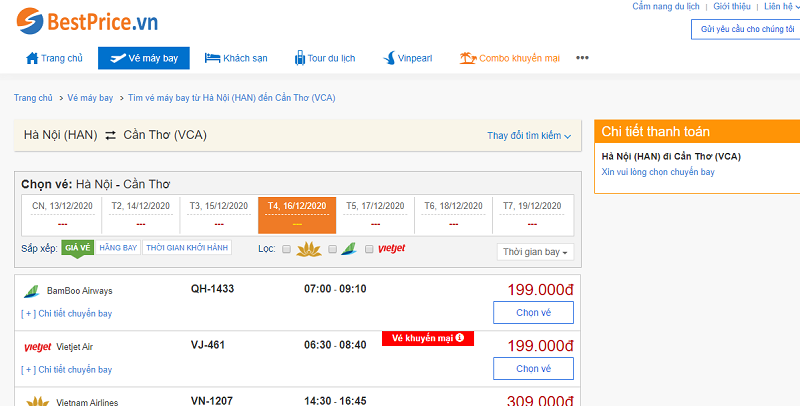The width and height of the screenshot is (800, 406).
Task: Click Bamboo flight price 199.000đ
Action: pyautogui.click(x=540, y=290)
